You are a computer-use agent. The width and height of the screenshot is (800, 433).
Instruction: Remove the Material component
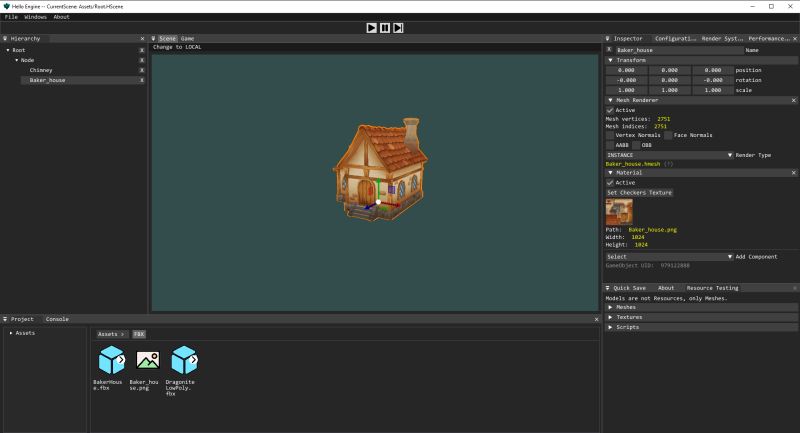[794, 173]
